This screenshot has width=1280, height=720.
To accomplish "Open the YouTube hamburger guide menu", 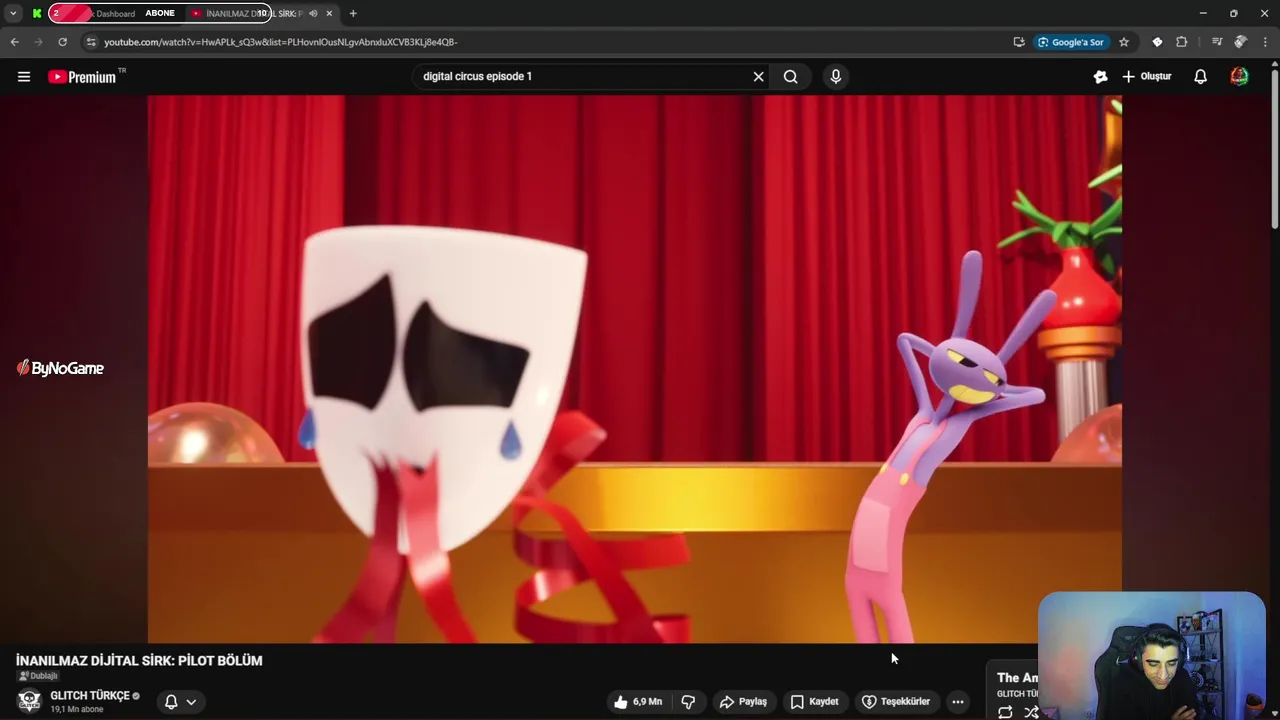I will (x=24, y=76).
